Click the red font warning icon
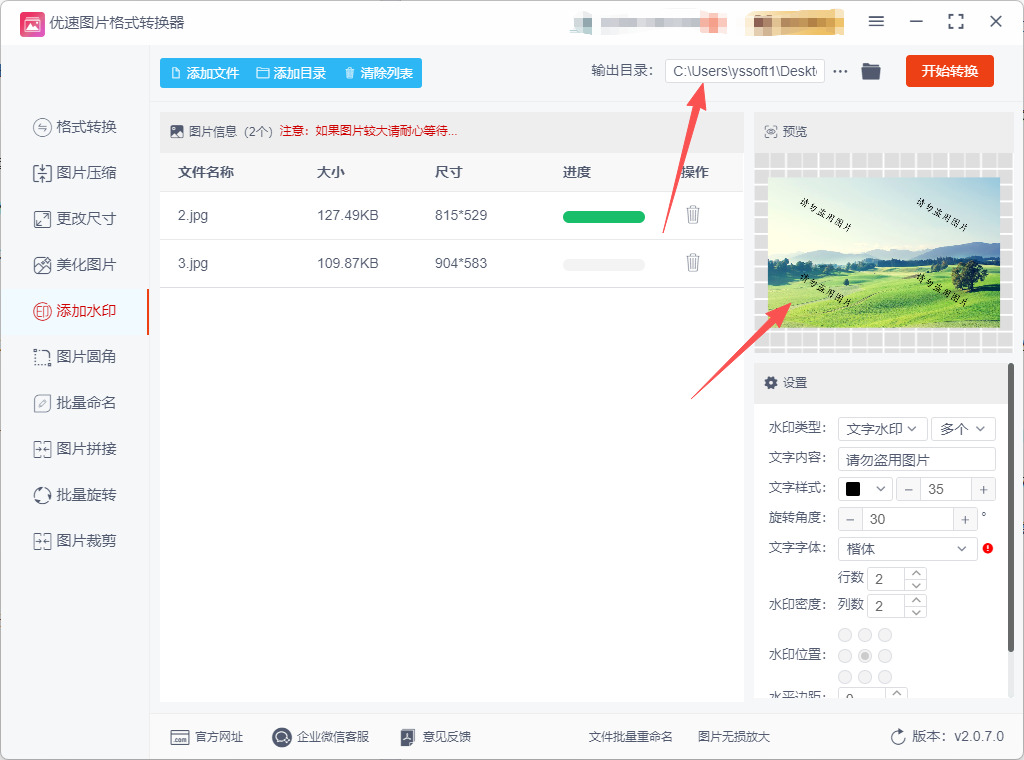 pyautogui.click(x=987, y=548)
